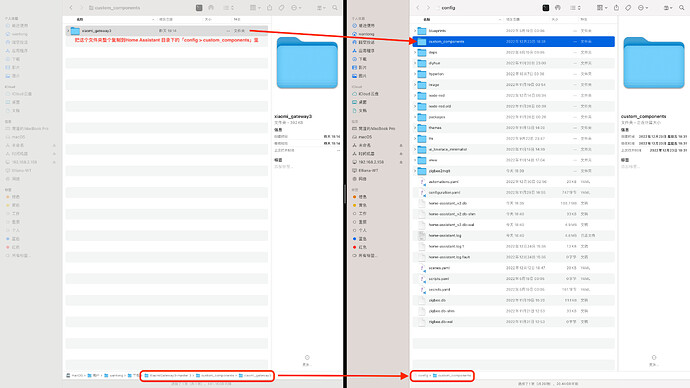Select the tts folder

pyautogui.click(x=514, y=139)
